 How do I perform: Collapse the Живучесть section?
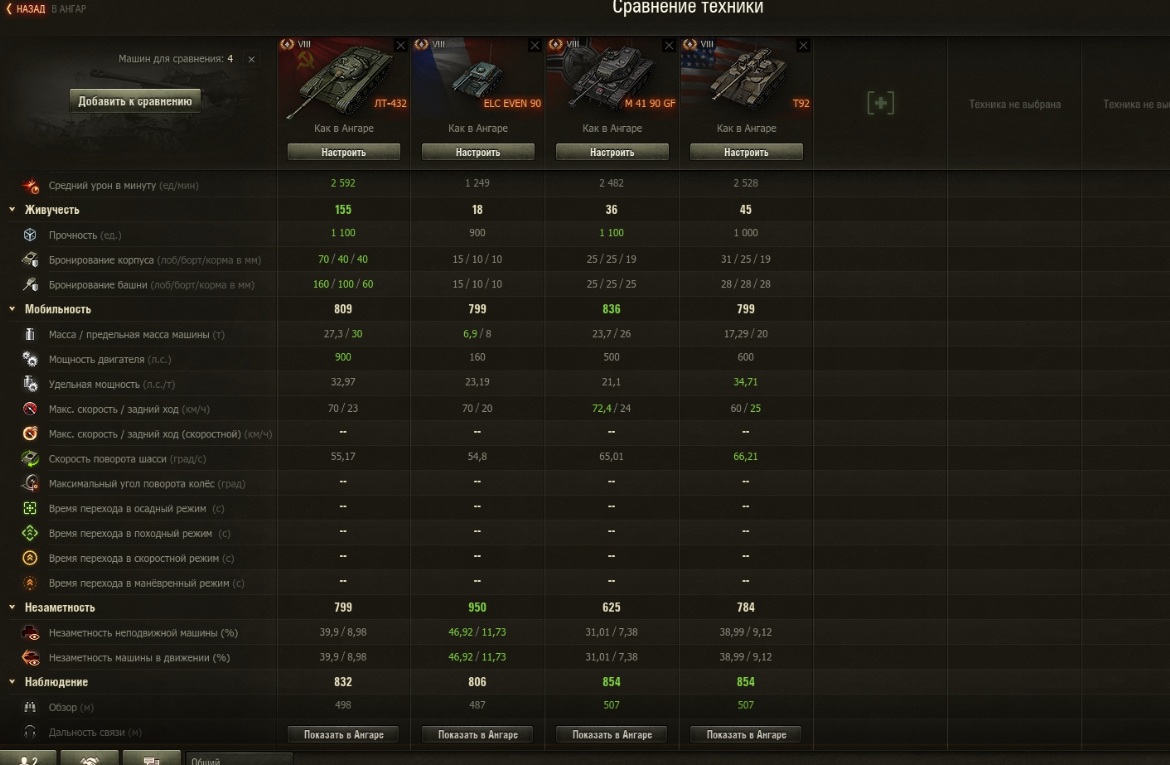(x=12, y=210)
